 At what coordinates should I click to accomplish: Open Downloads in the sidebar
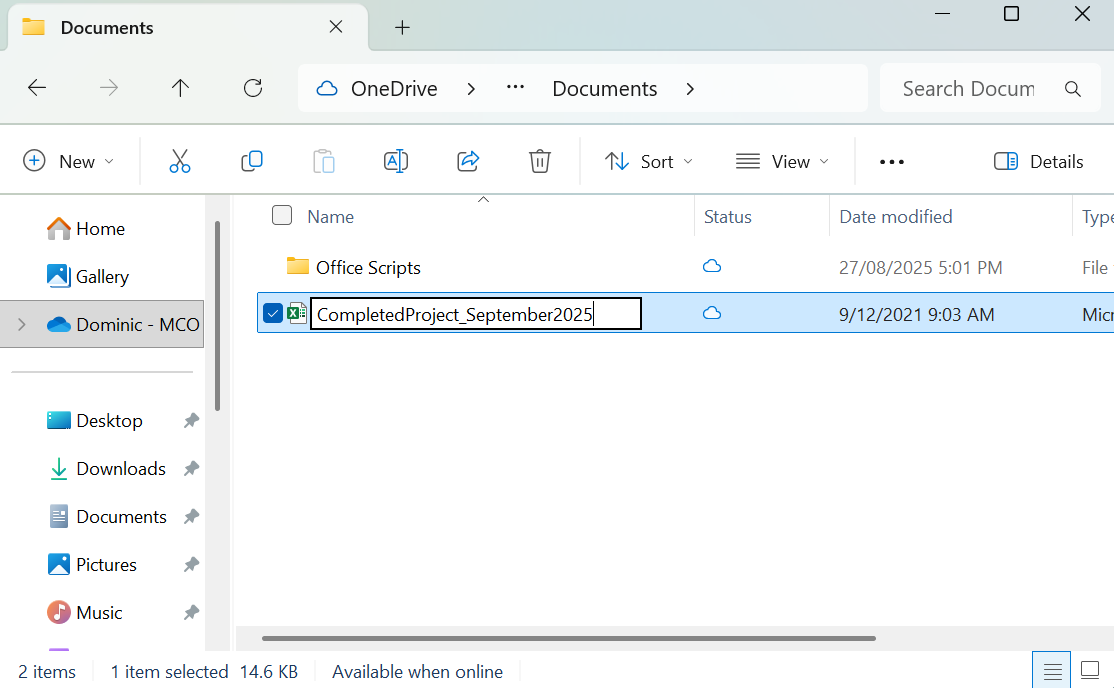120,468
